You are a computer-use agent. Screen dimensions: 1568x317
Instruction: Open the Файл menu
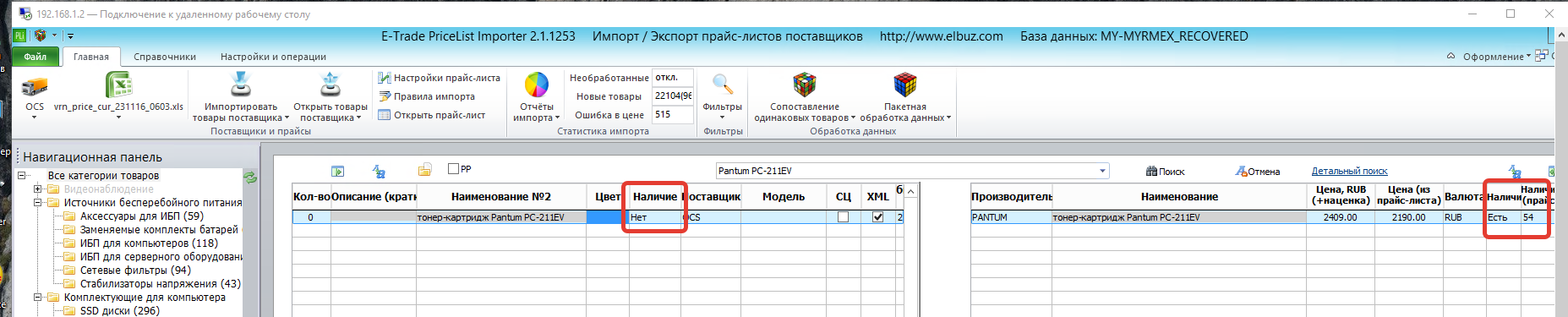(35, 57)
